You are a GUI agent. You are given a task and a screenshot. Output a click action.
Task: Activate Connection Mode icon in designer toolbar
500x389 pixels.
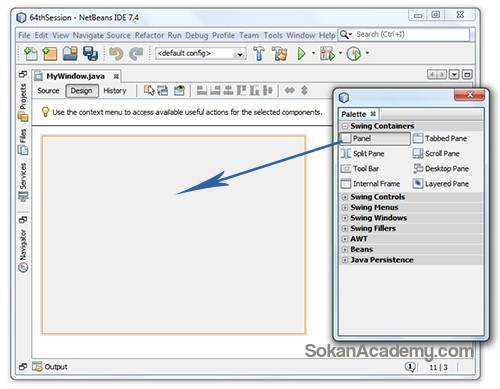coord(163,90)
